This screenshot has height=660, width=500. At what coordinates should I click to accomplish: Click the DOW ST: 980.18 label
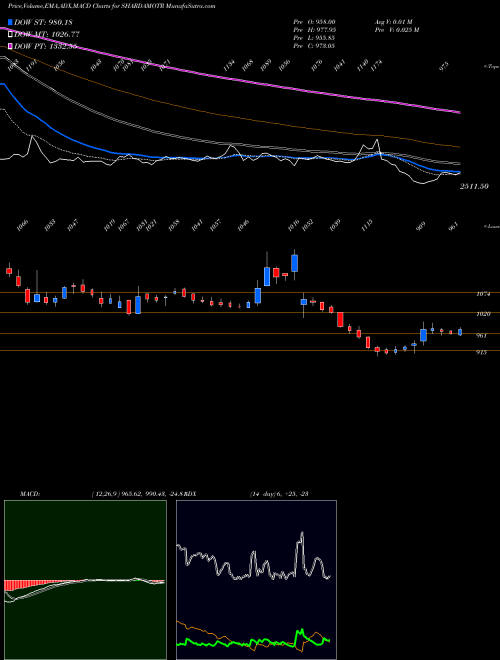[43, 22]
